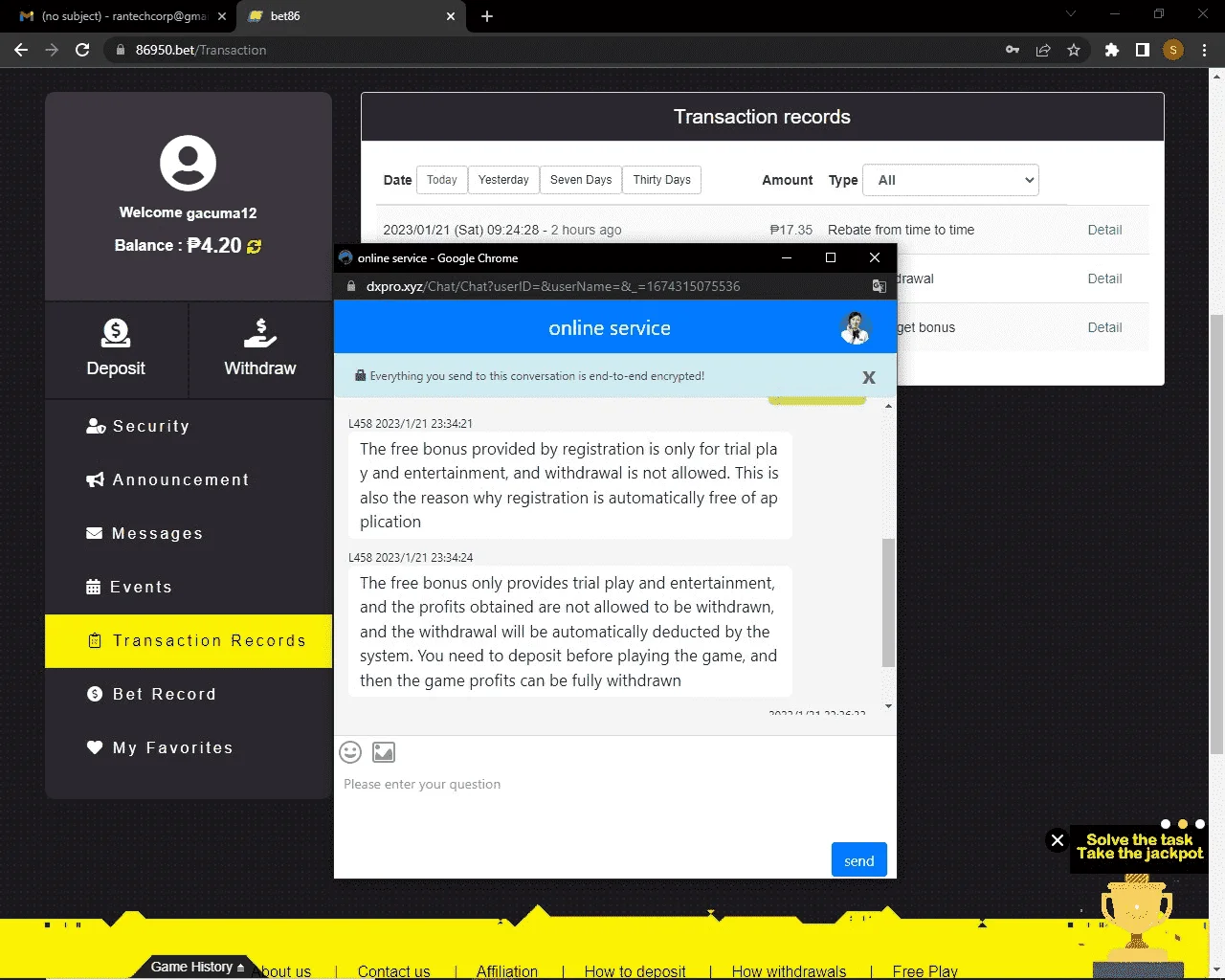Open the Security menu item

138,426
